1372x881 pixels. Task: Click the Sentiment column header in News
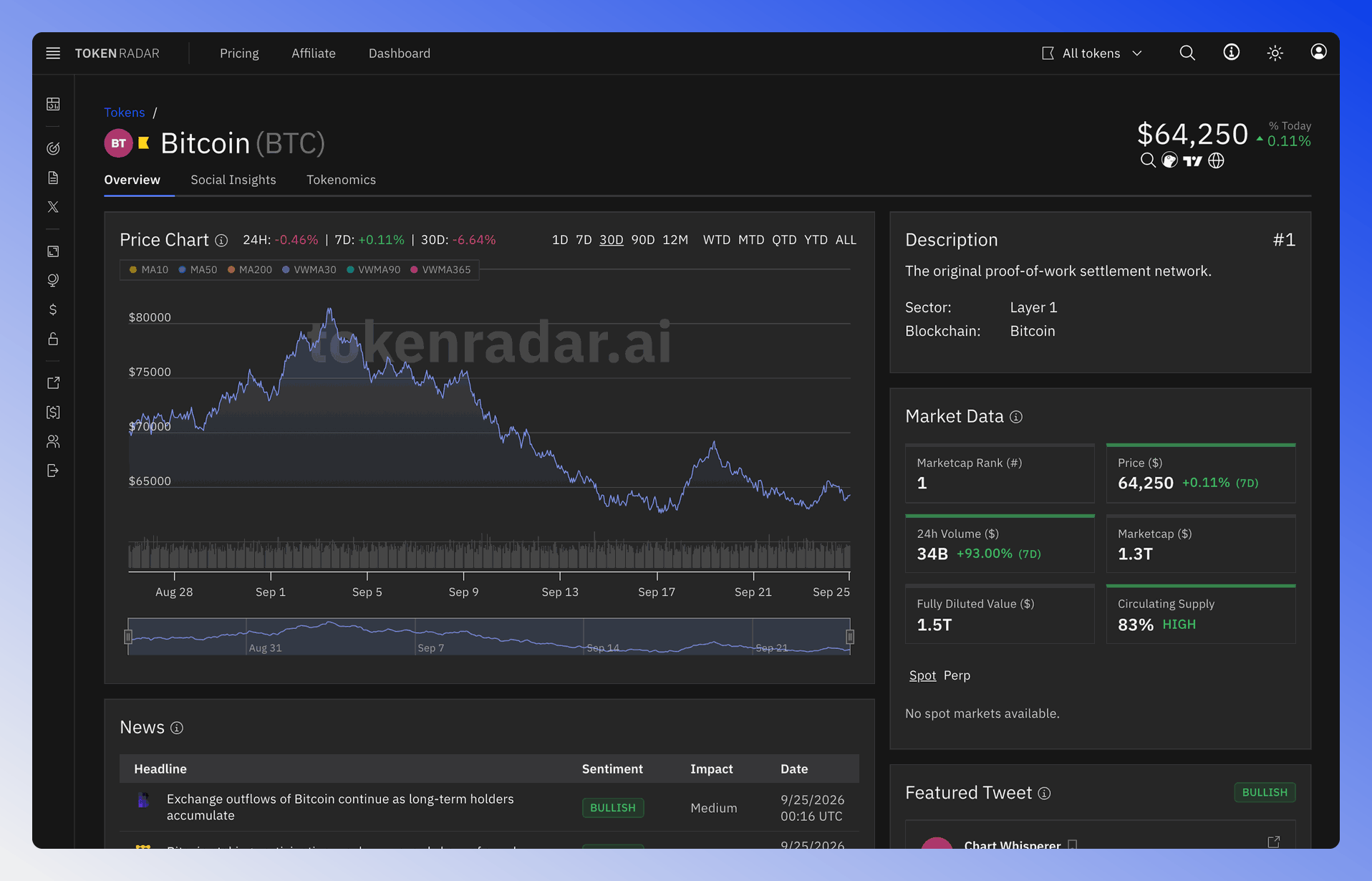(612, 769)
